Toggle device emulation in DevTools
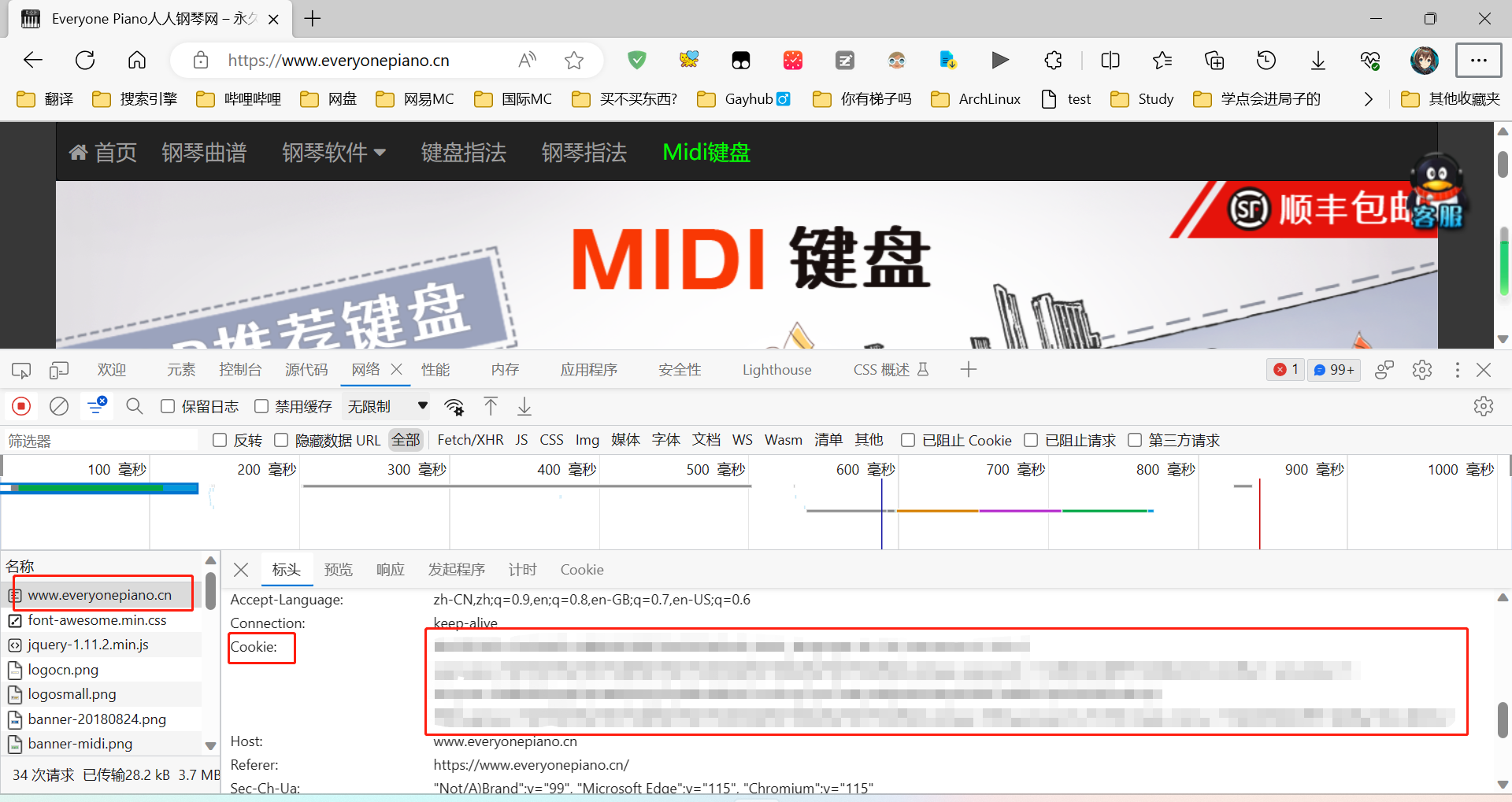 (x=59, y=370)
